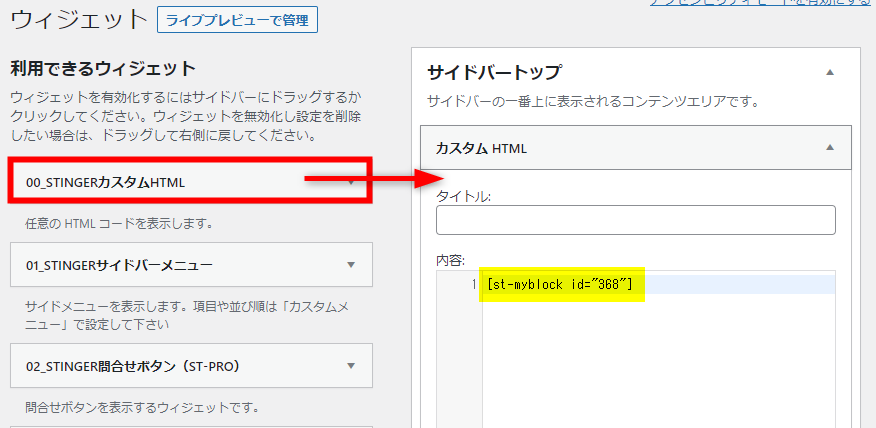The height and width of the screenshot is (428, 876).
Task: Select the 00_STINGERカスタムHTML widget title
Action: [x=105, y=182]
